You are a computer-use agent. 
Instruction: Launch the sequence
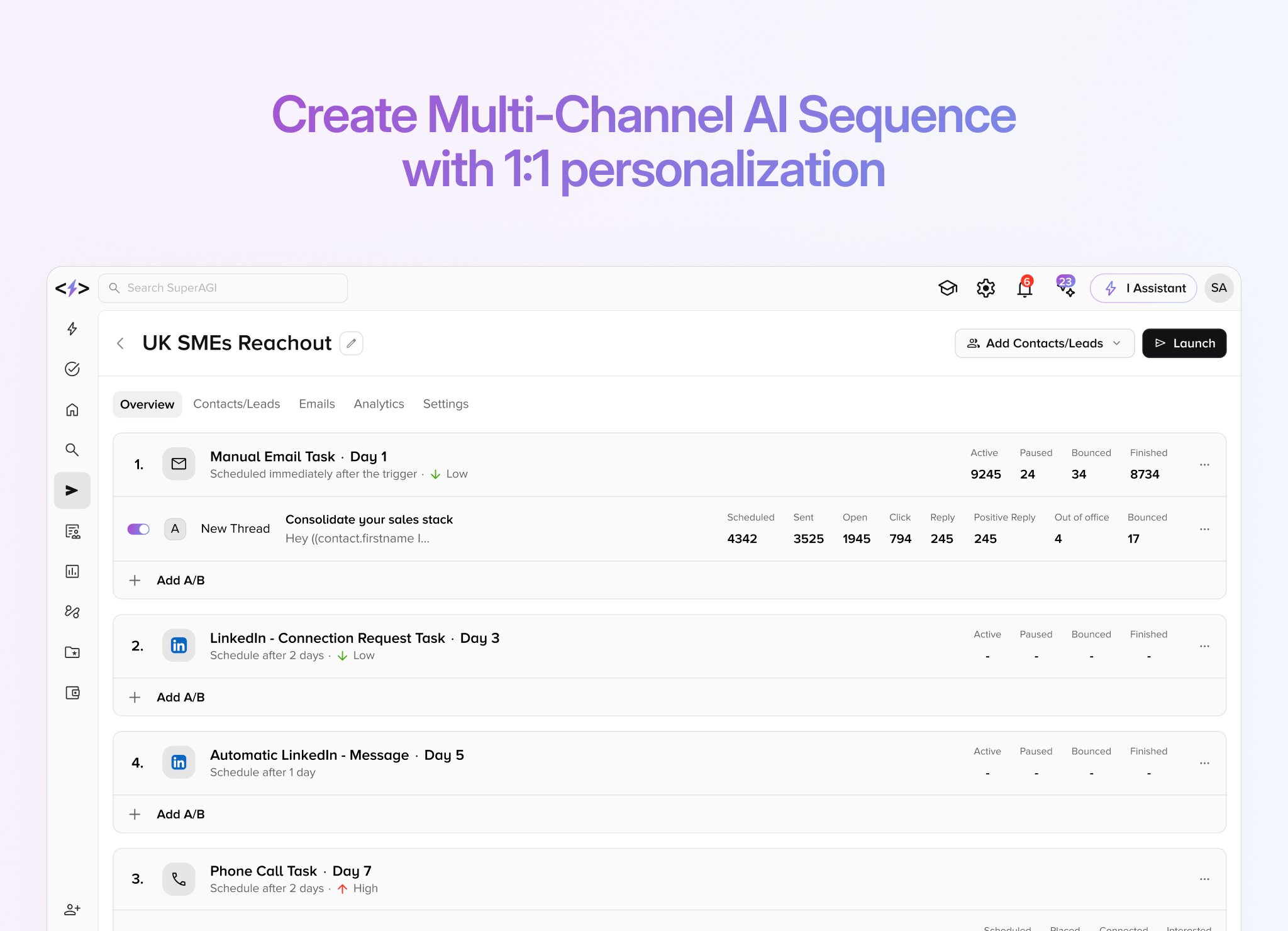[1184, 343]
